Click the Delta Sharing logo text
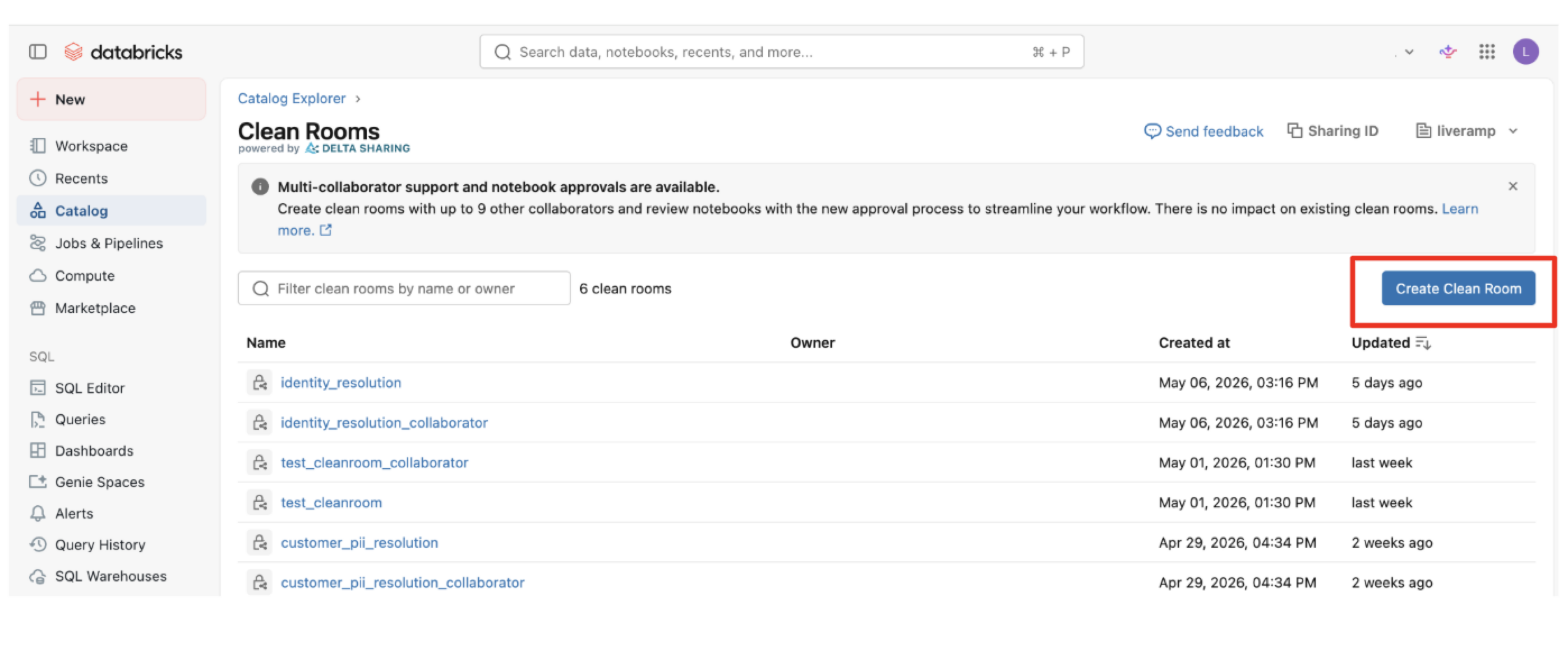The height and width of the screenshot is (651, 1568). click(357, 148)
